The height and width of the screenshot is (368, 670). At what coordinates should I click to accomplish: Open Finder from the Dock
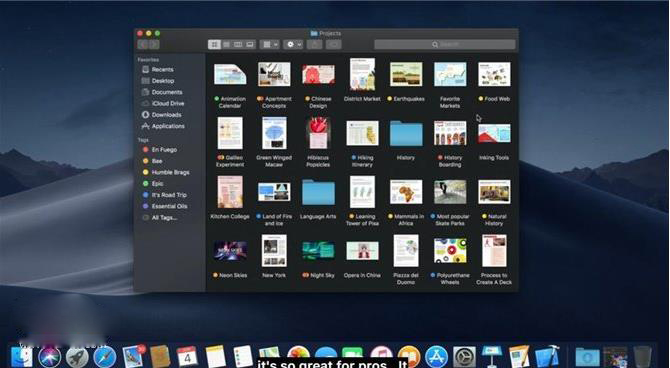point(22,357)
